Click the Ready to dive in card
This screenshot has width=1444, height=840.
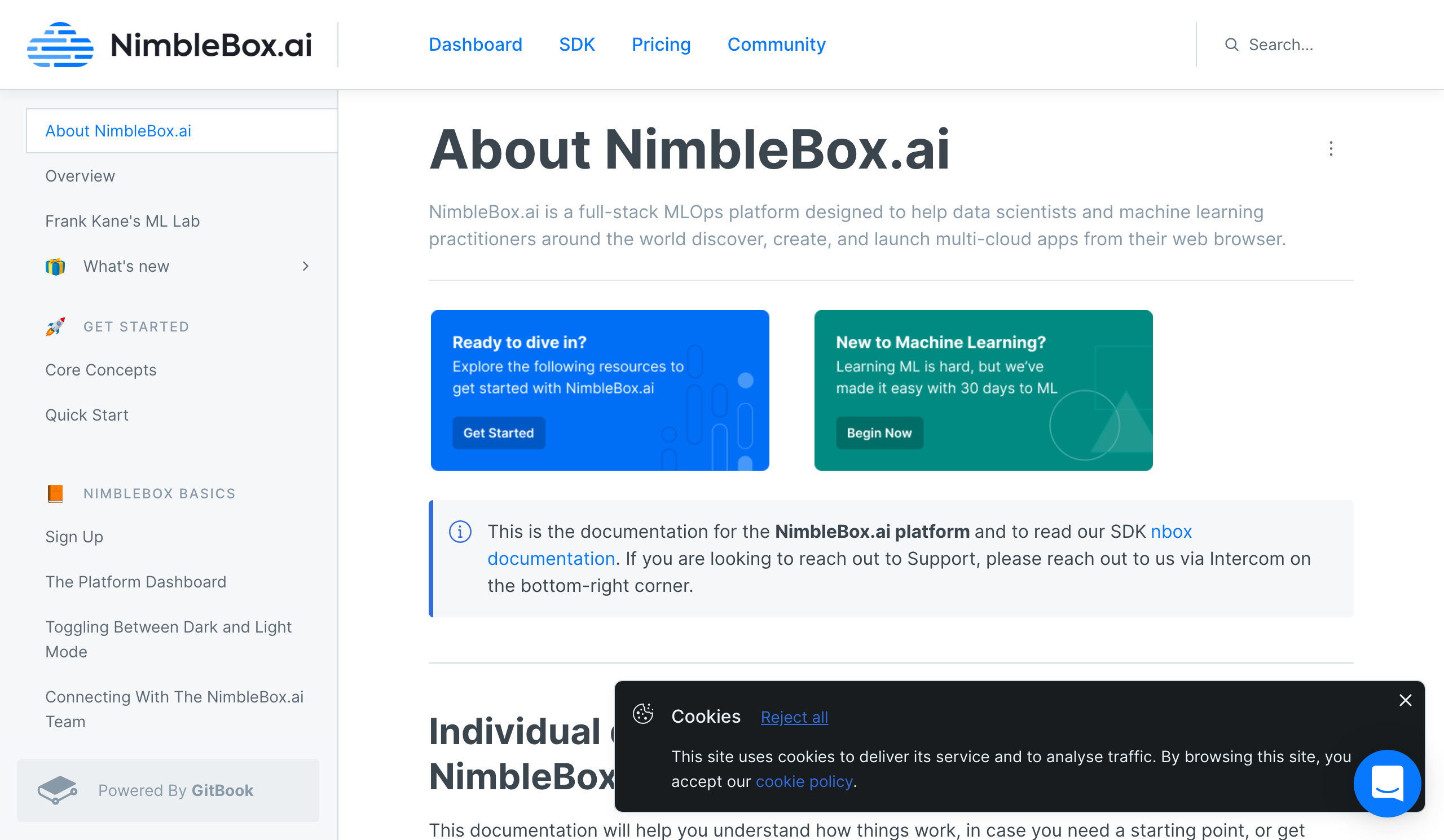[600, 391]
